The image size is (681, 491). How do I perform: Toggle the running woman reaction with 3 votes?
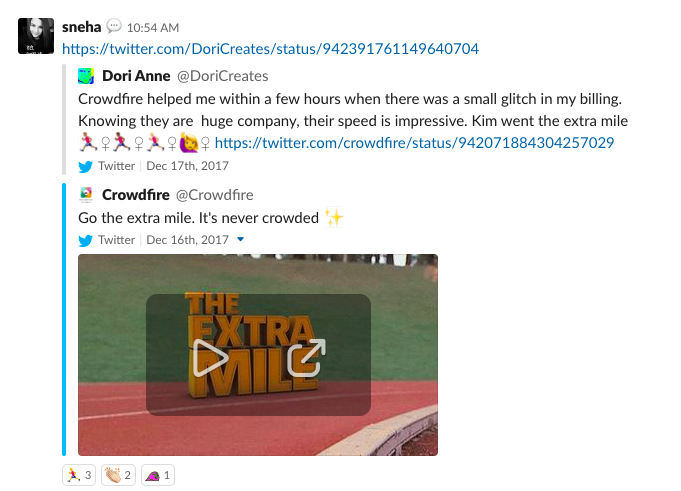(x=79, y=475)
